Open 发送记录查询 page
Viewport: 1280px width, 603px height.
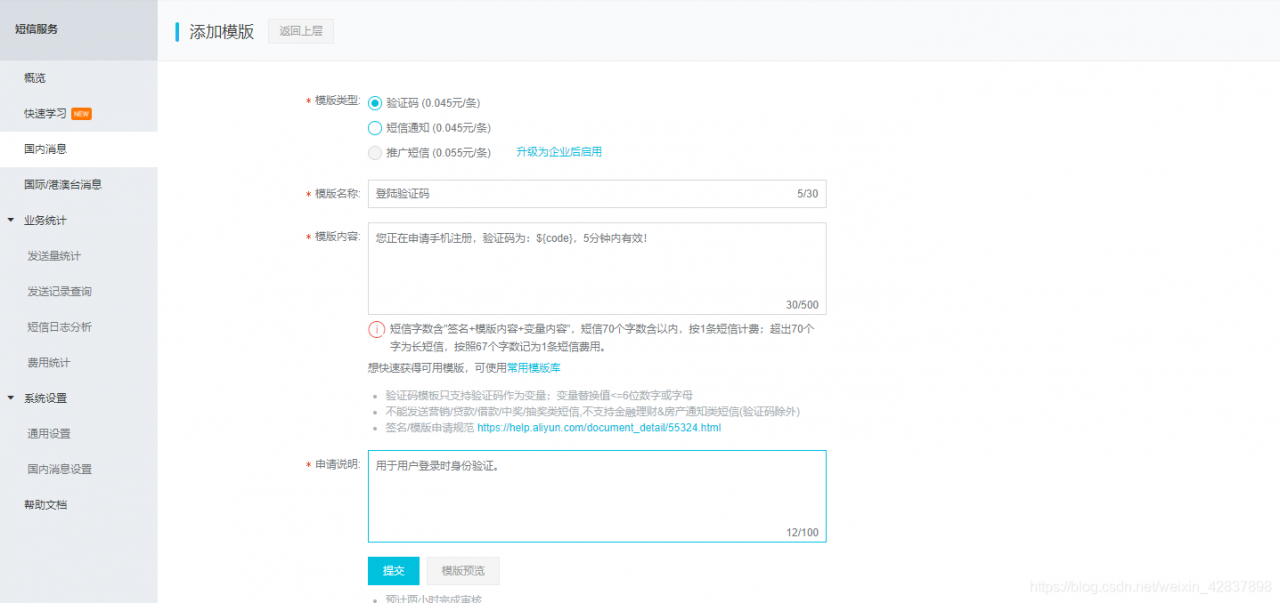point(60,291)
